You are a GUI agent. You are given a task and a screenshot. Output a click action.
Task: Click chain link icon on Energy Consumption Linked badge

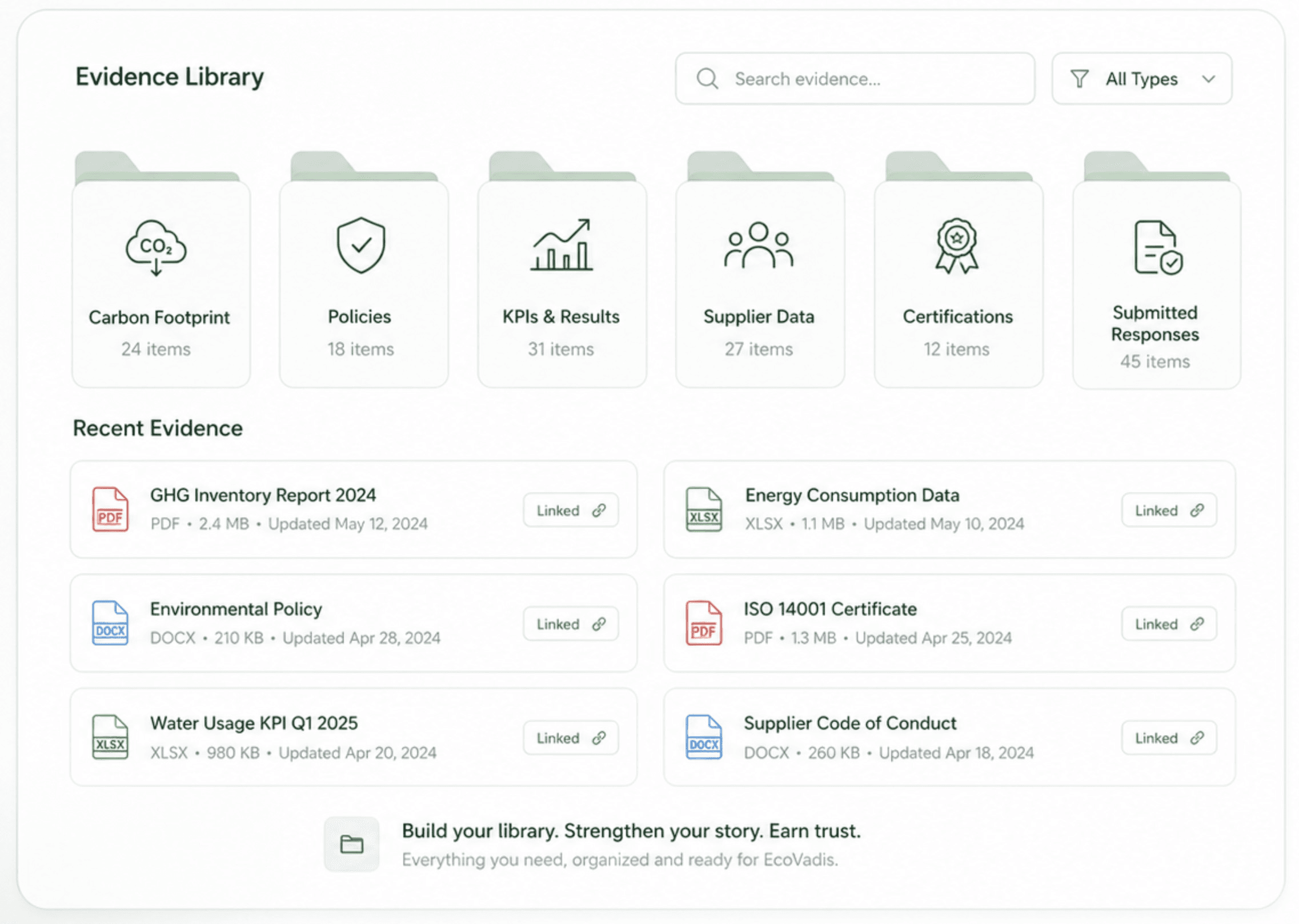click(x=1197, y=510)
